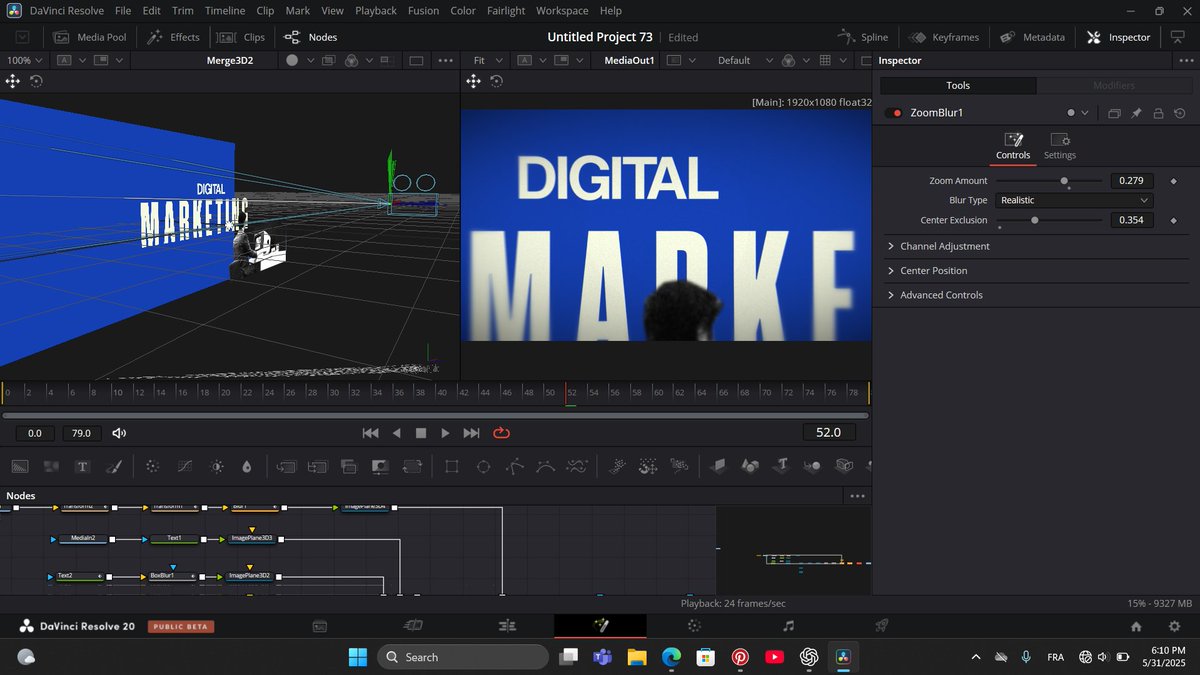
Task: Open the ZoomBlur1 versions icon
Action: click(1114, 113)
